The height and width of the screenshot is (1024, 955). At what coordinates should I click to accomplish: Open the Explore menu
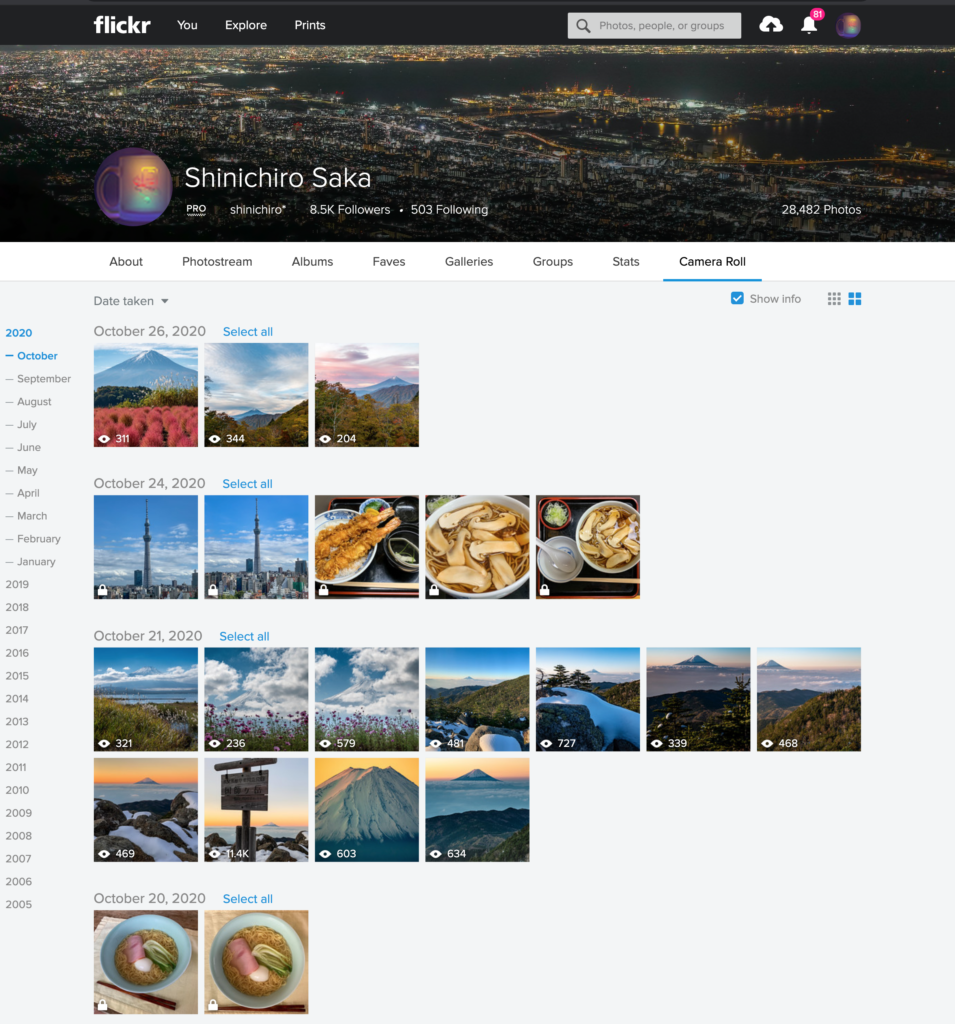[x=246, y=25]
